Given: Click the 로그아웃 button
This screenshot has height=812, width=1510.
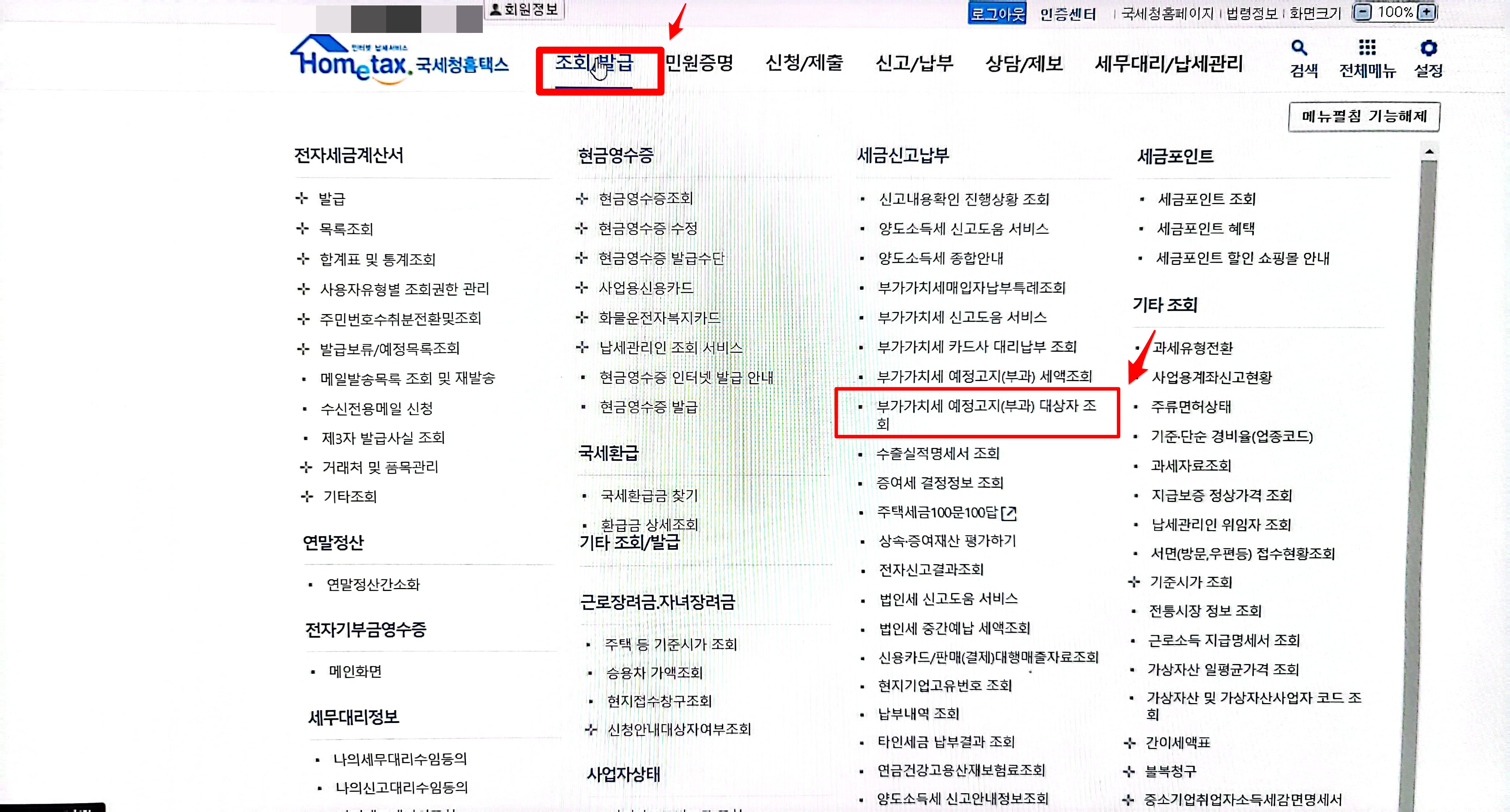Looking at the screenshot, I should [996, 13].
